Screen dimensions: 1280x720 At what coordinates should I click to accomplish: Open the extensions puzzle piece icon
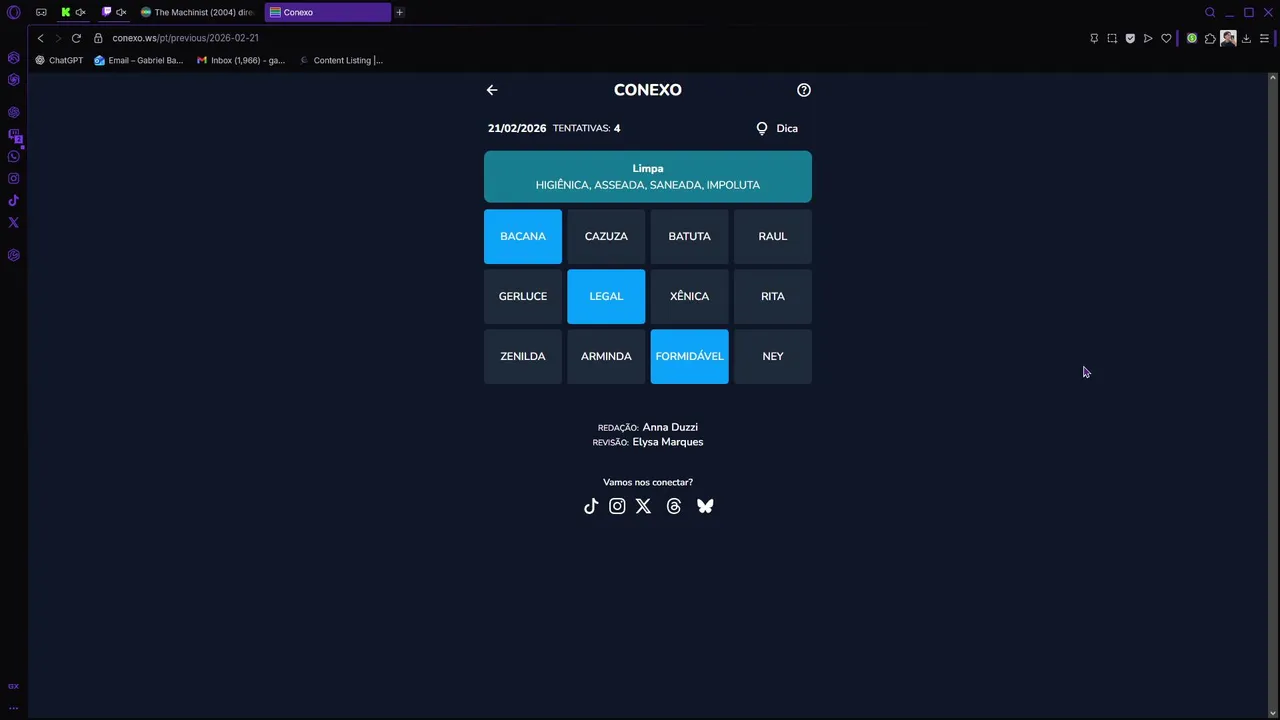click(1210, 38)
